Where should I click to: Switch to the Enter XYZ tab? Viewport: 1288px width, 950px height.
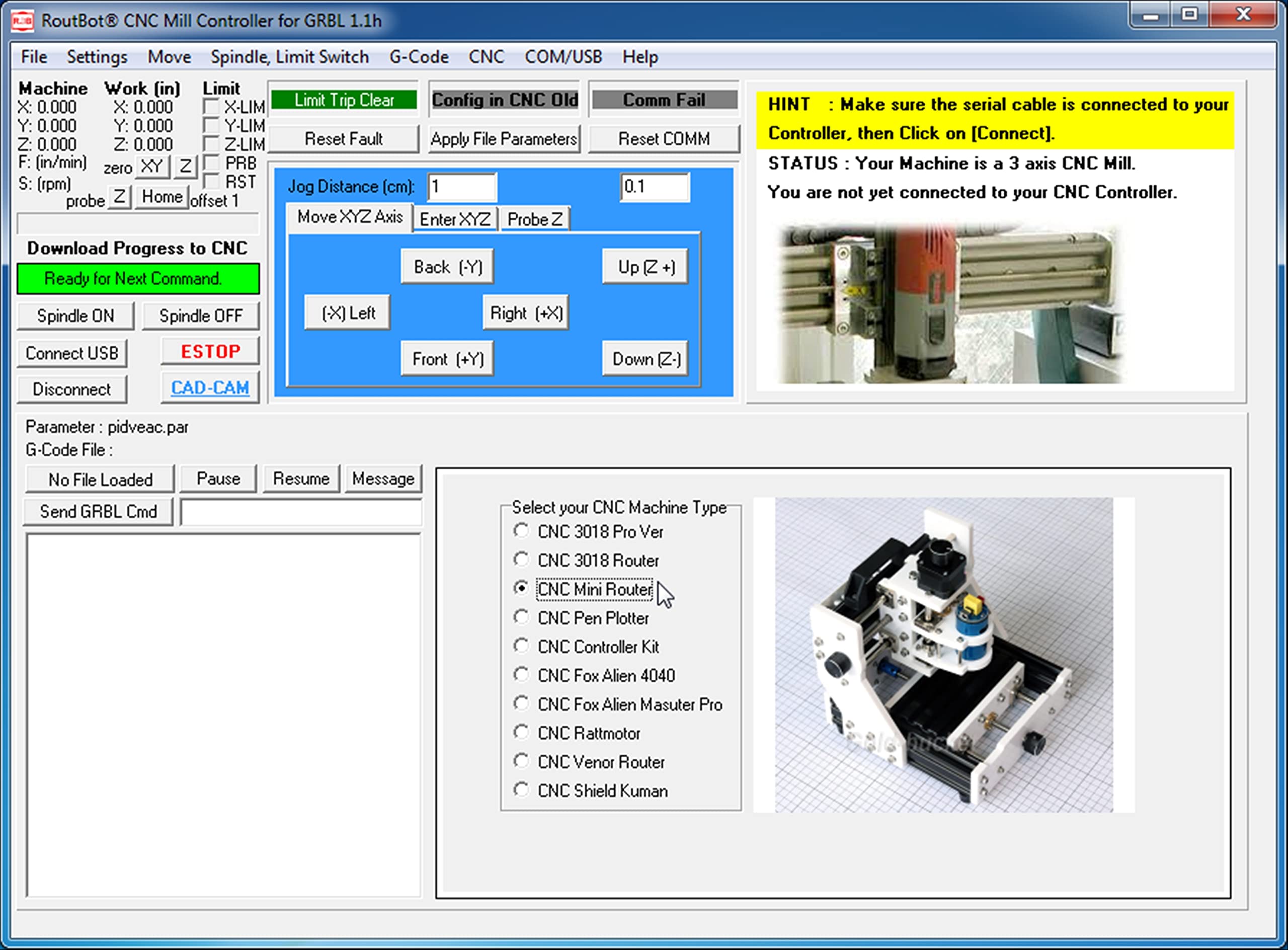point(455,219)
